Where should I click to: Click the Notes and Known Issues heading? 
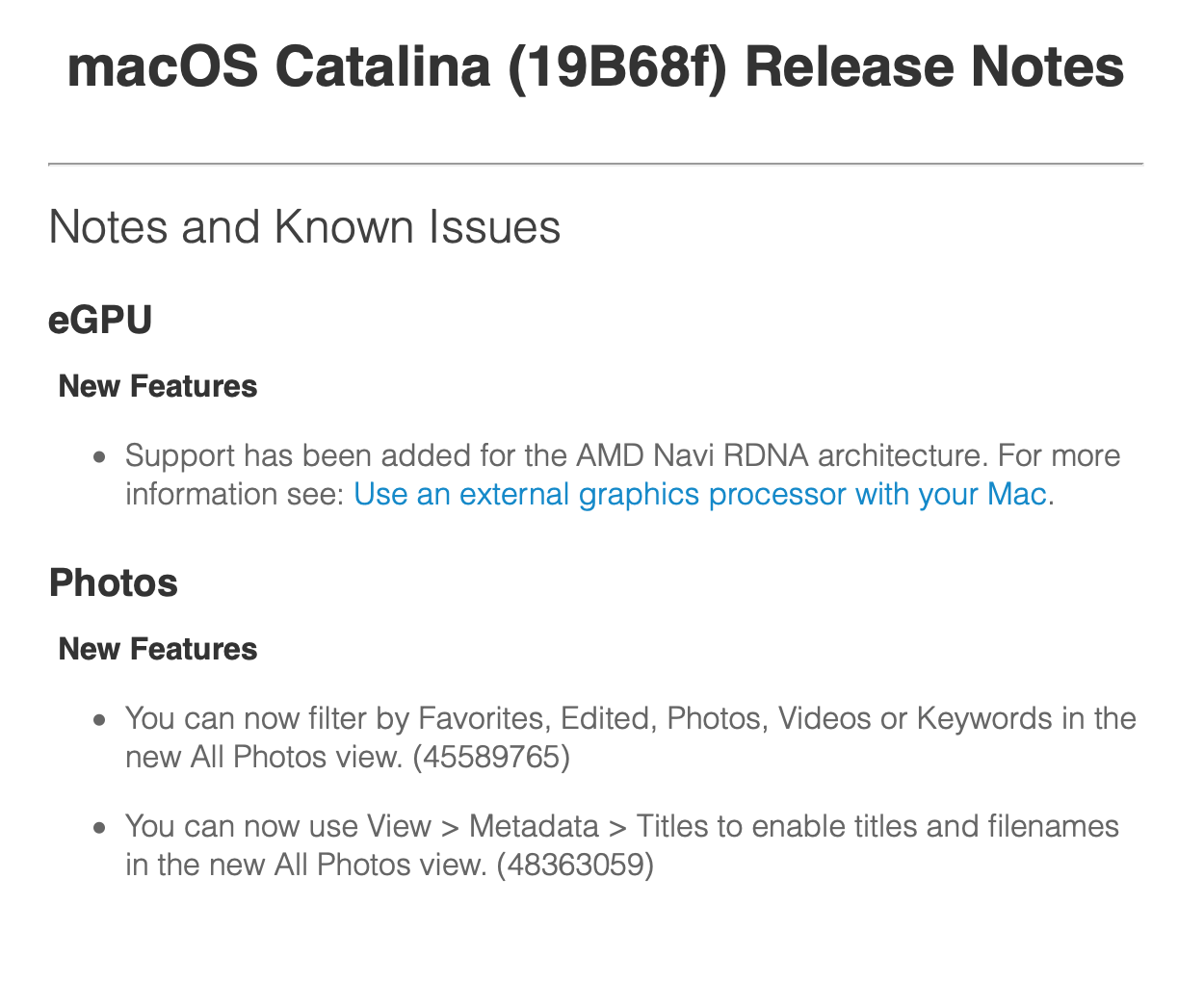(304, 228)
